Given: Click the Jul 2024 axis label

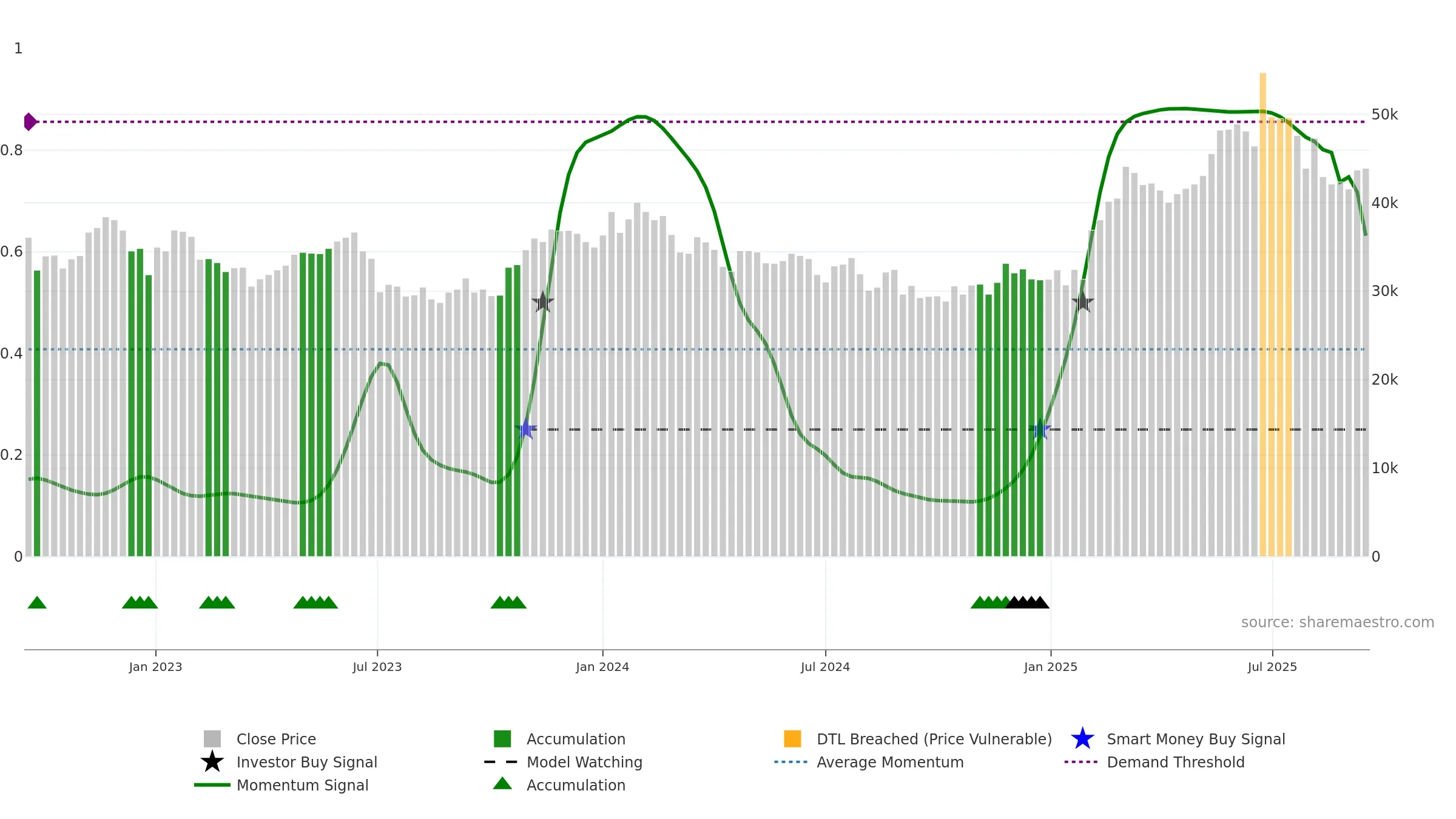Looking at the screenshot, I should click(x=825, y=667).
